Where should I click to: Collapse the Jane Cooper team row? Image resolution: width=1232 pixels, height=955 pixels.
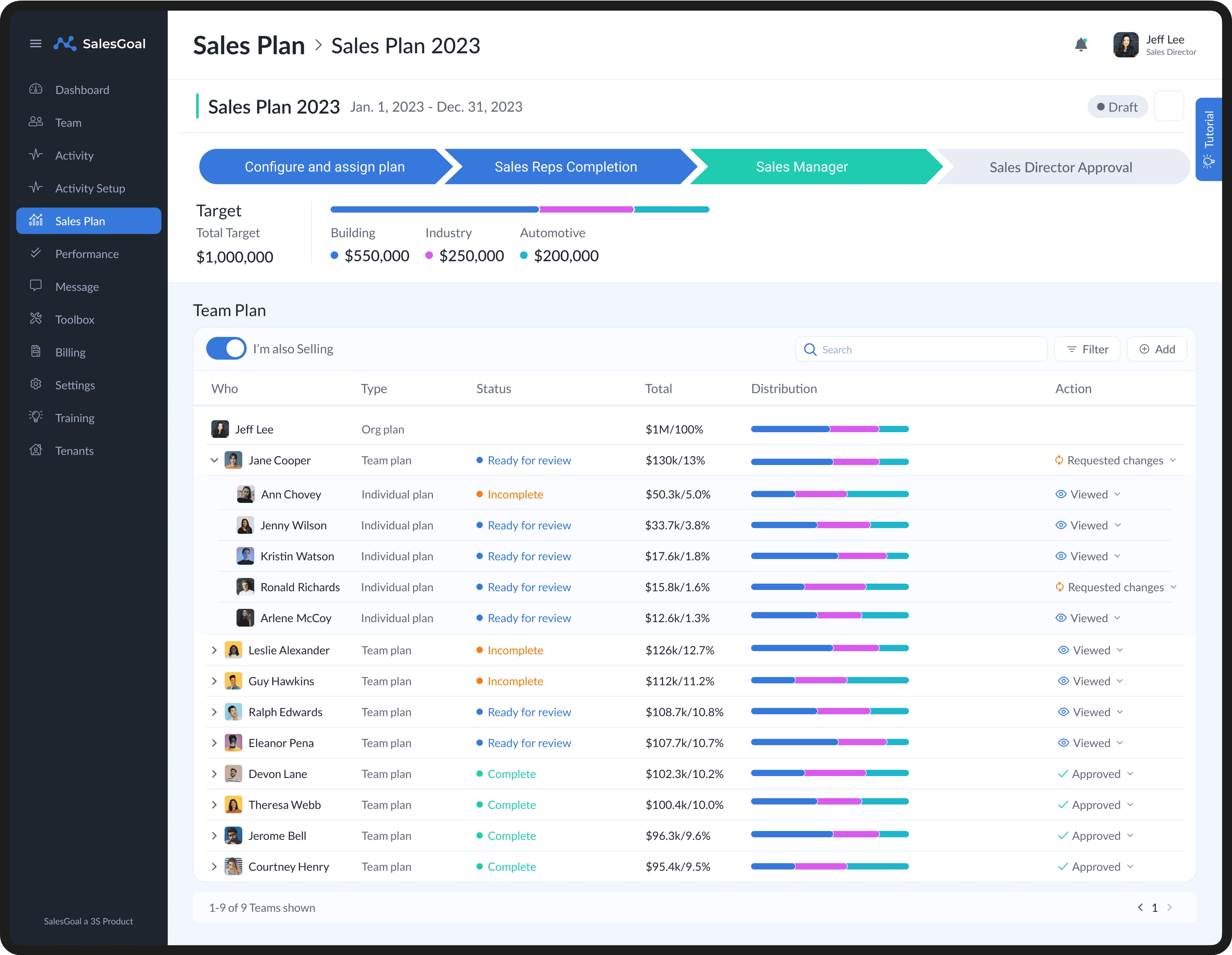(214, 460)
